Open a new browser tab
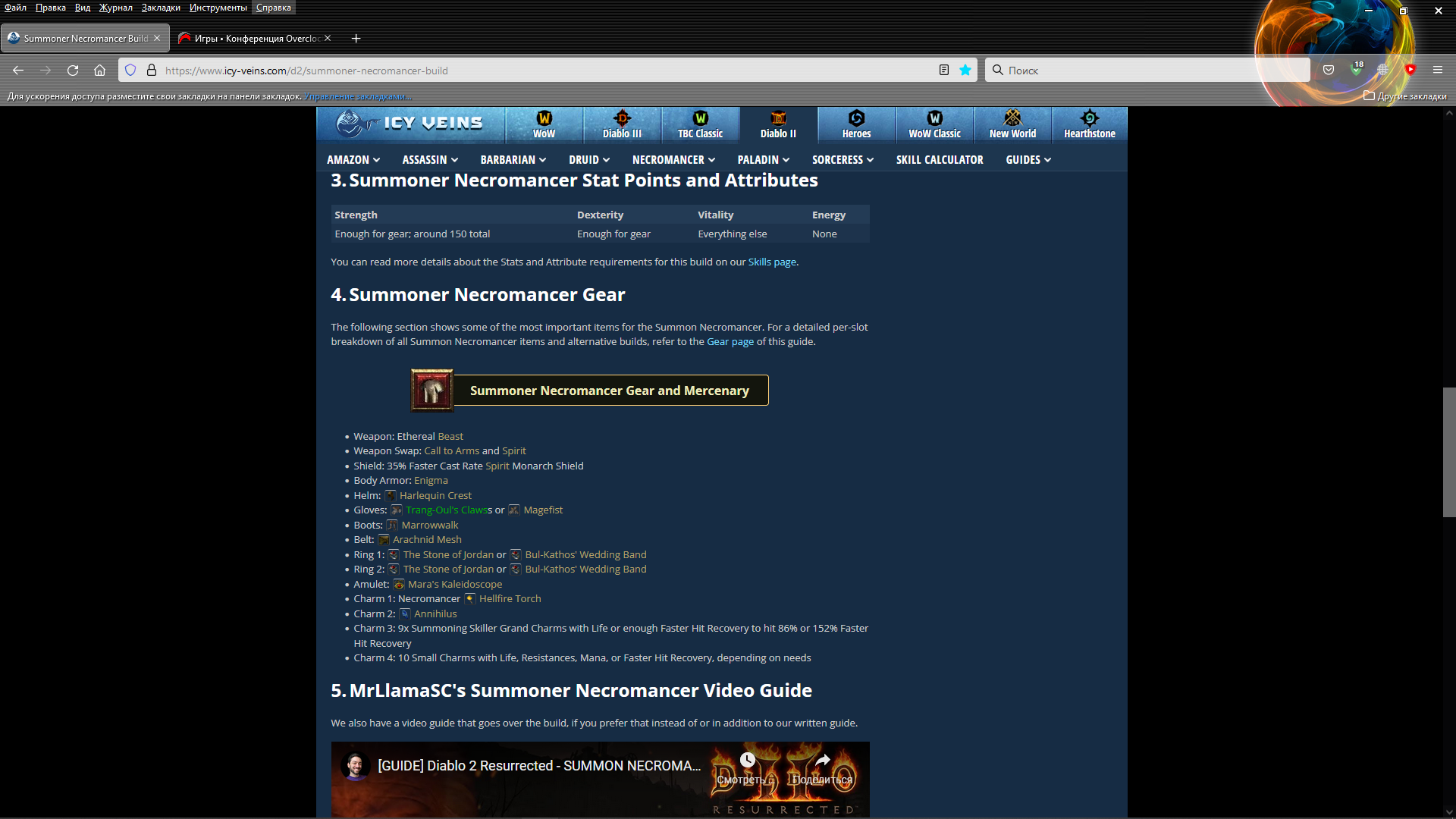This screenshot has width=1456, height=819. coord(356,39)
